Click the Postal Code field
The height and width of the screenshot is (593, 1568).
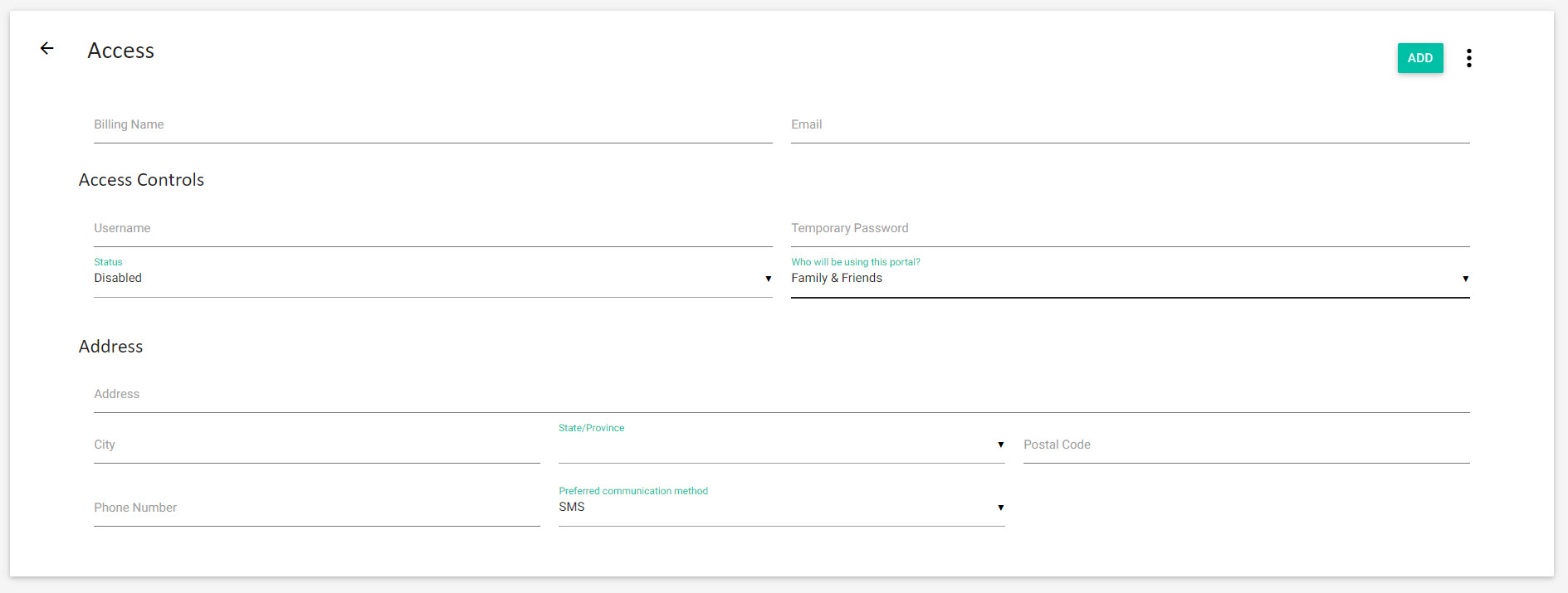point(1245,445)
